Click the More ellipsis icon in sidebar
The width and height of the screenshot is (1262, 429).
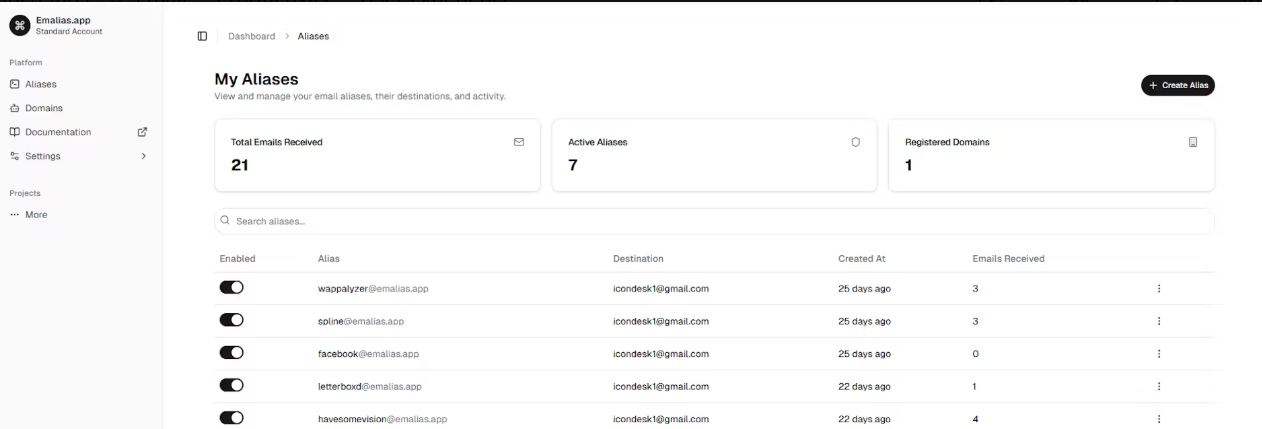[x=14, y=215]
